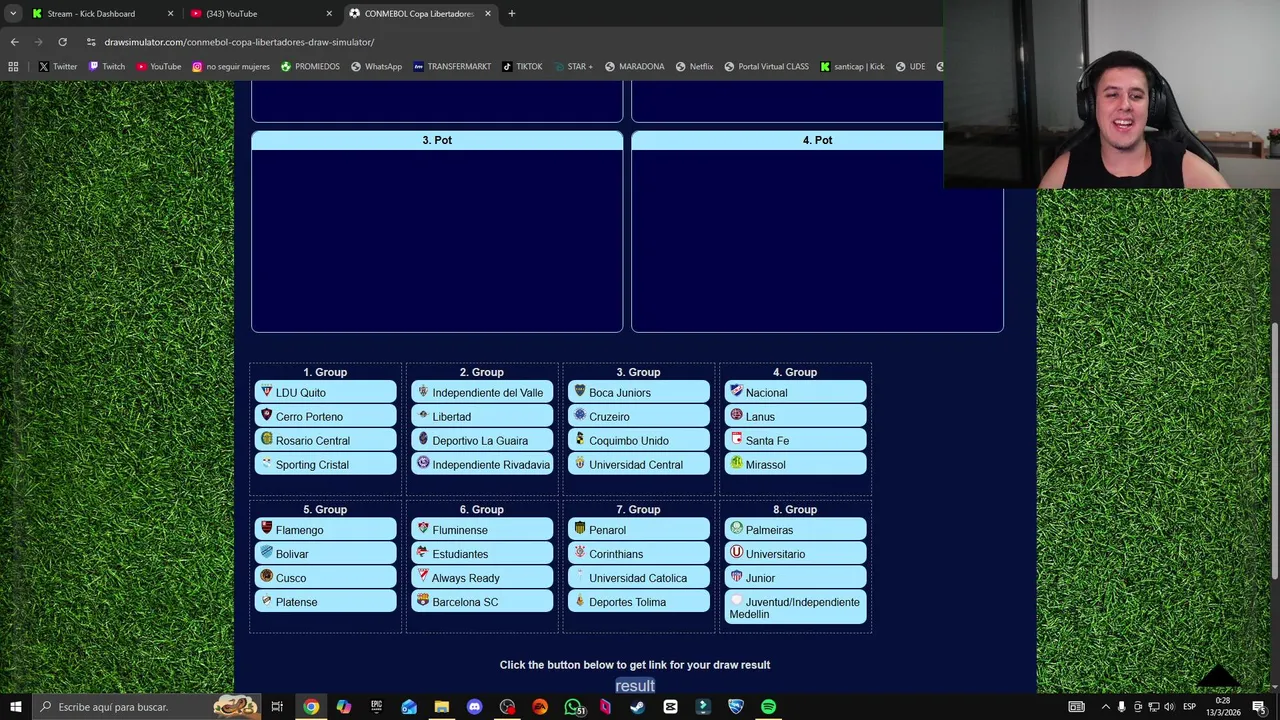Open the tab search dropdown arrow
Viewport: 1280px width, 720px height.
[13, 14]
